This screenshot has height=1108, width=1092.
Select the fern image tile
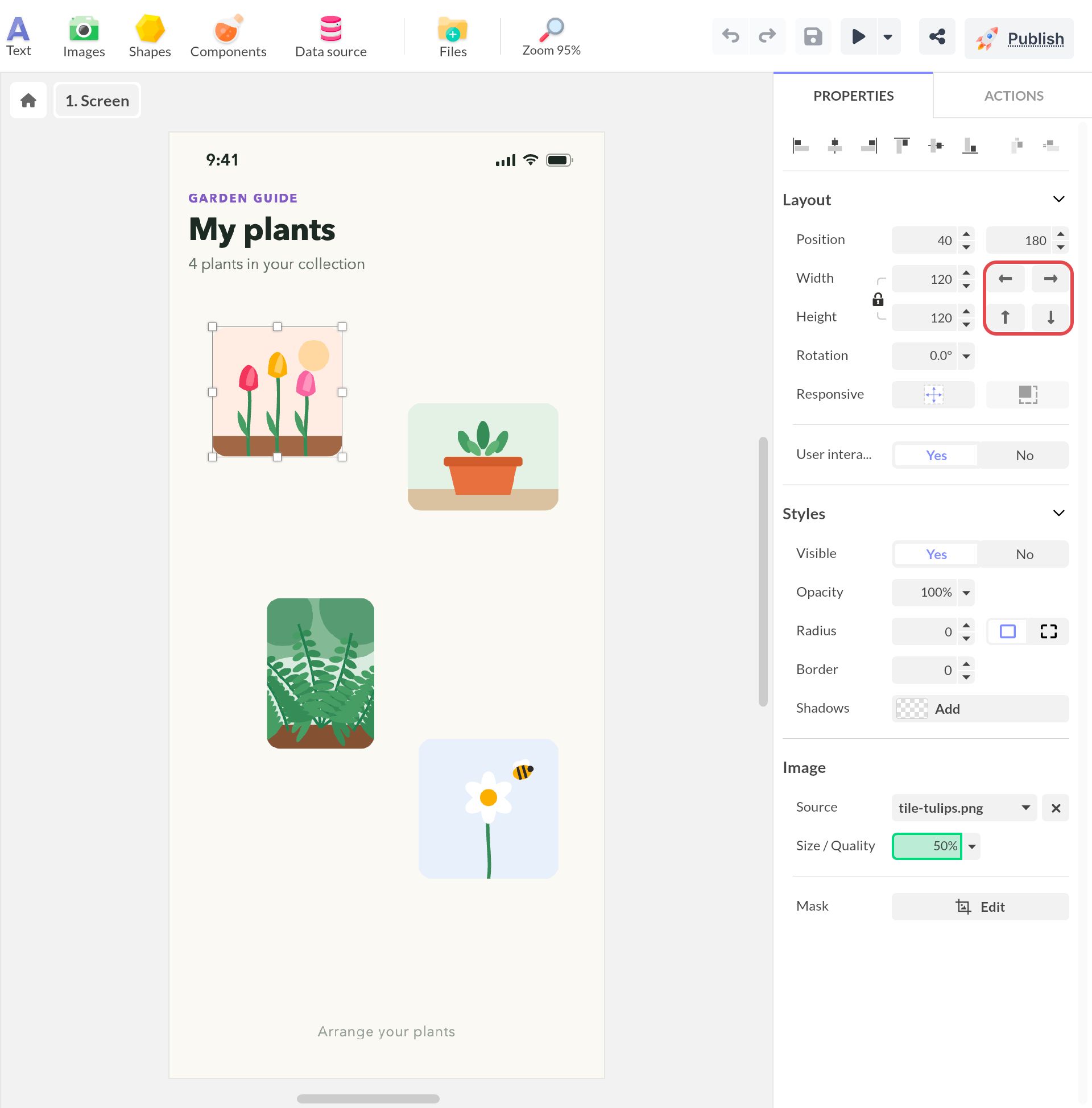point(320,673)
